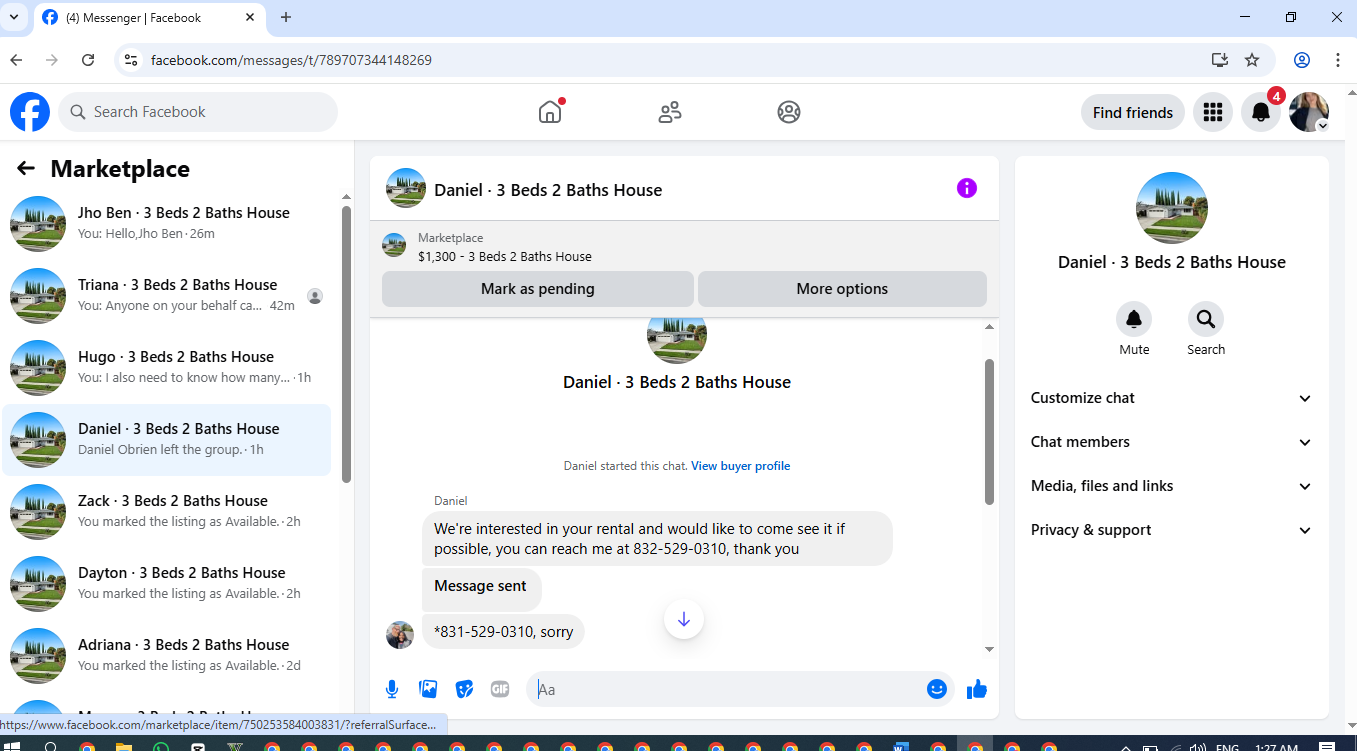
Task: Click the conversation list scrollbar
Action: point(346,345)
